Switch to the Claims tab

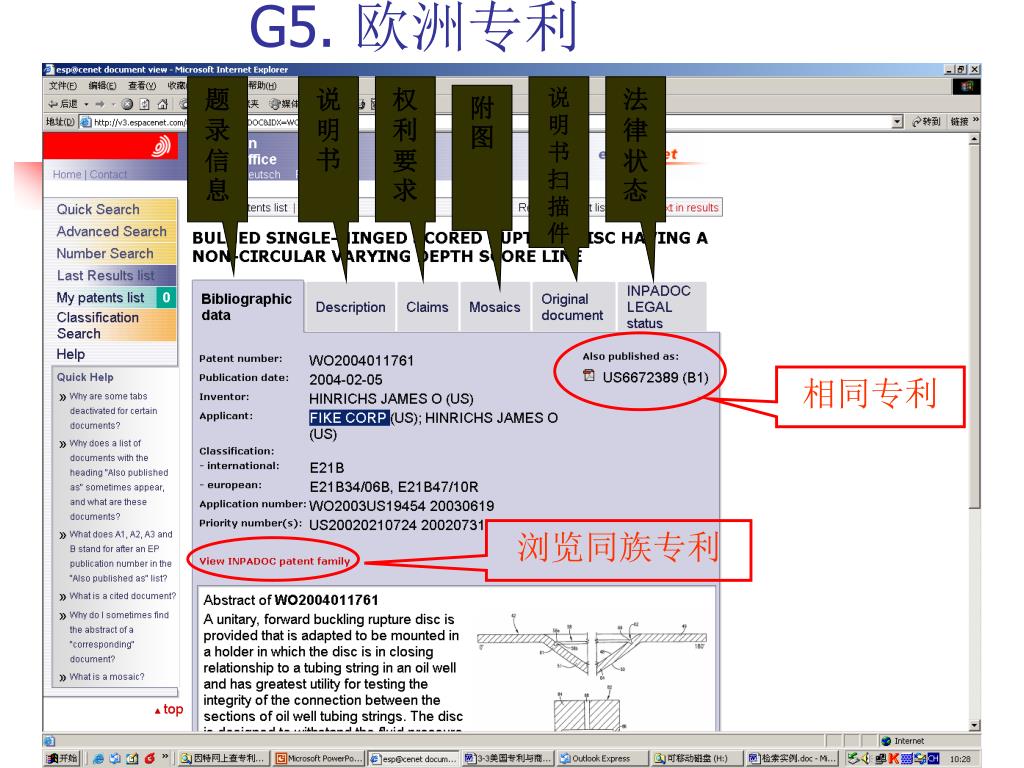427,307
